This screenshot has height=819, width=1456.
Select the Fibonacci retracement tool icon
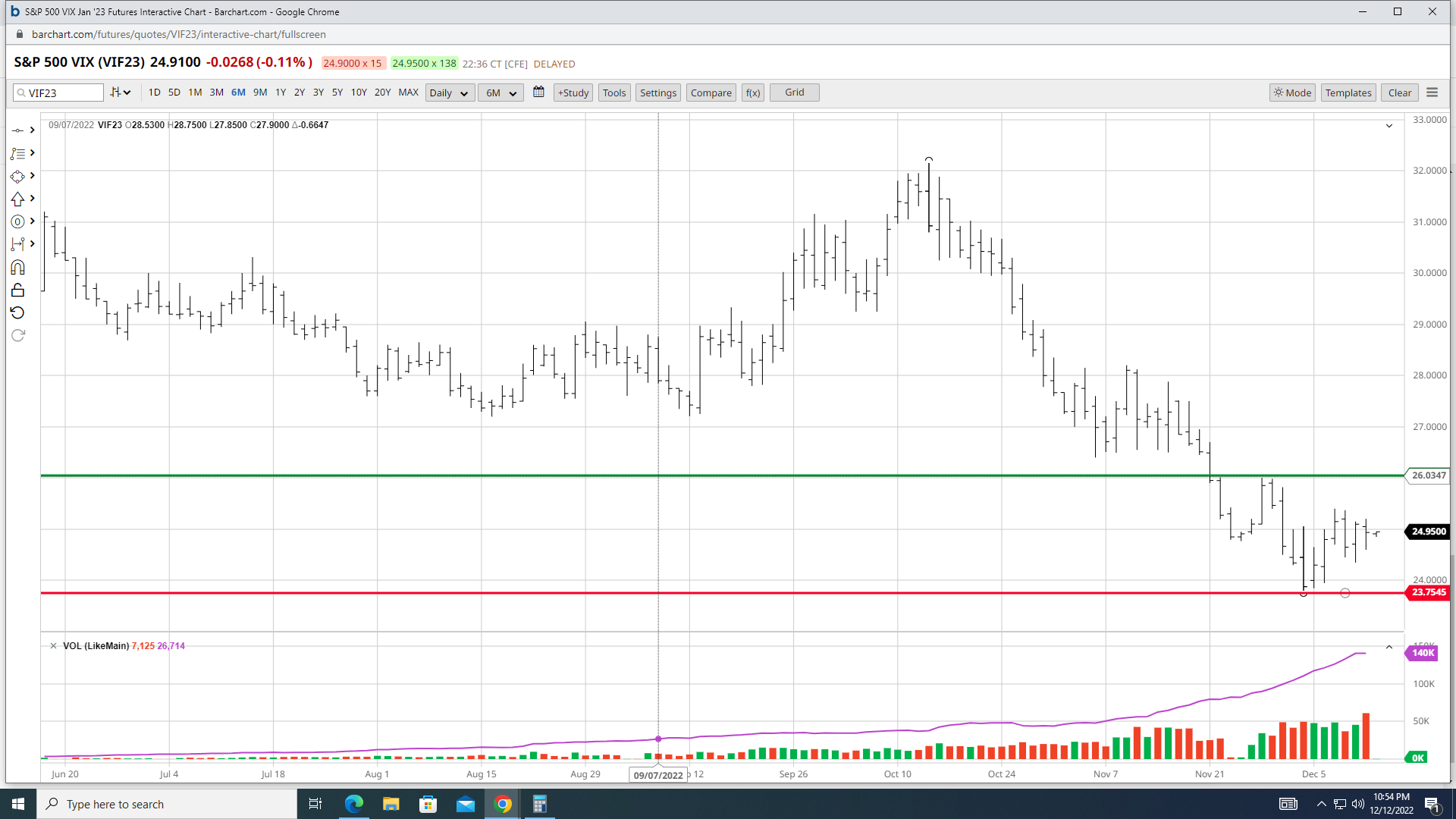pyautogui.click(x=18, y=153)
